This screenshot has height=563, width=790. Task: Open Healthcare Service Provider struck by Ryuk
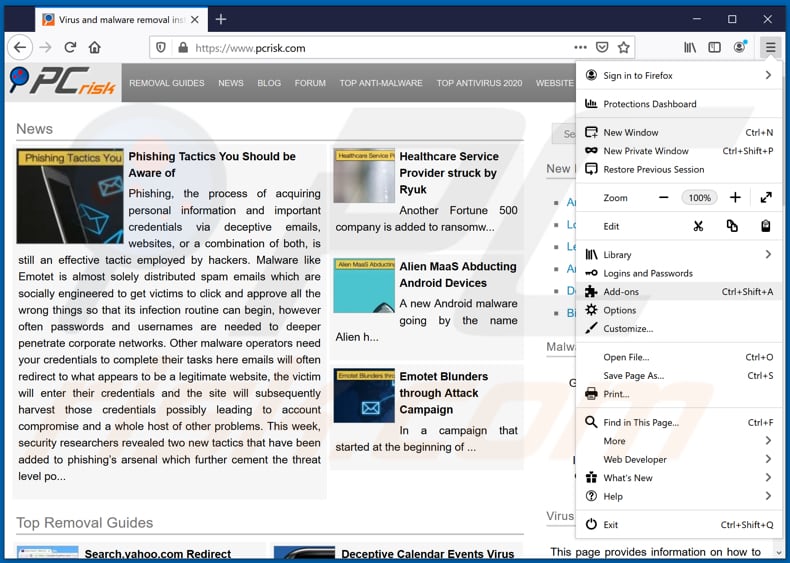coord(449,173)
